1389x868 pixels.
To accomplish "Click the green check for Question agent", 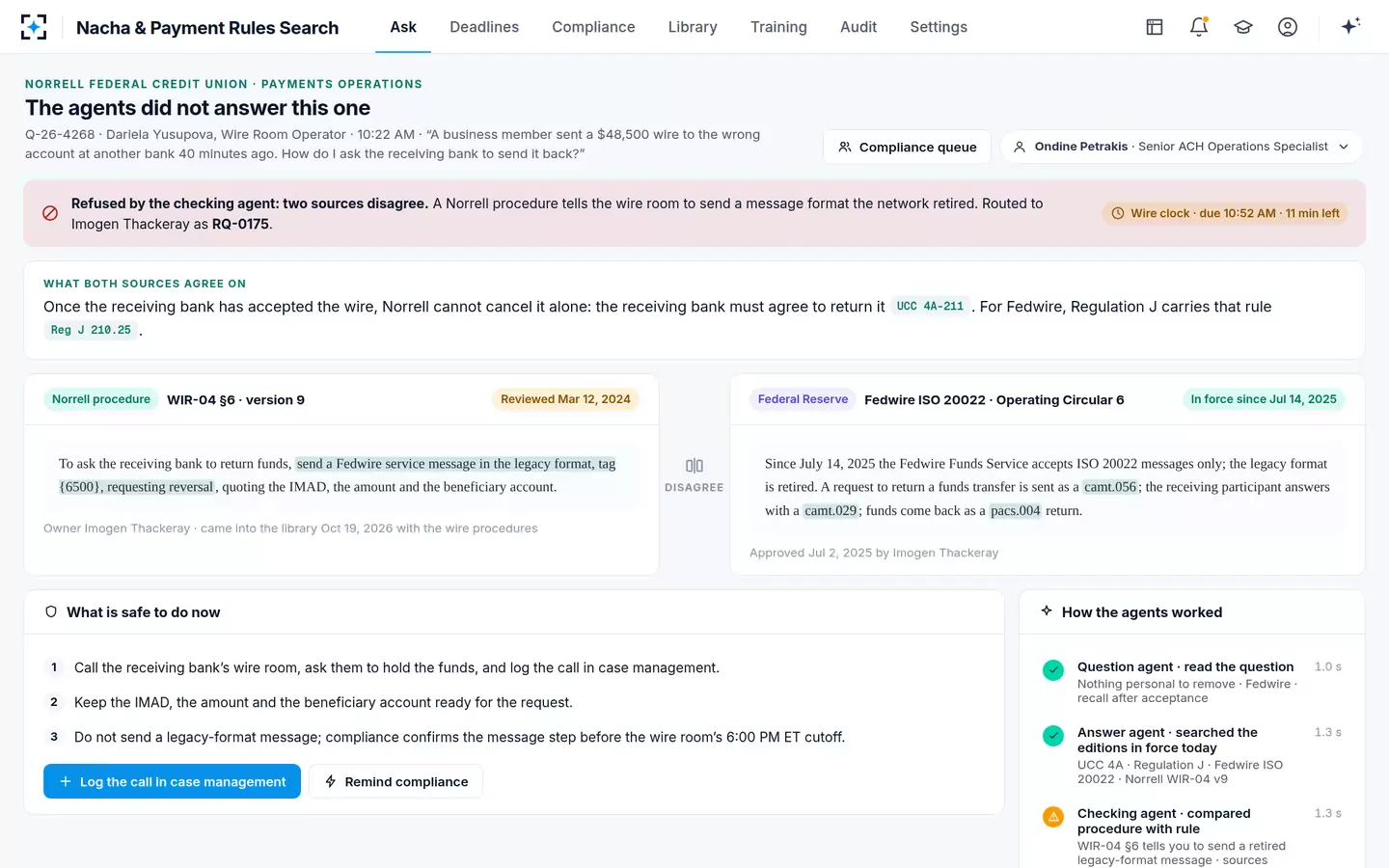I will (1053, 669).
